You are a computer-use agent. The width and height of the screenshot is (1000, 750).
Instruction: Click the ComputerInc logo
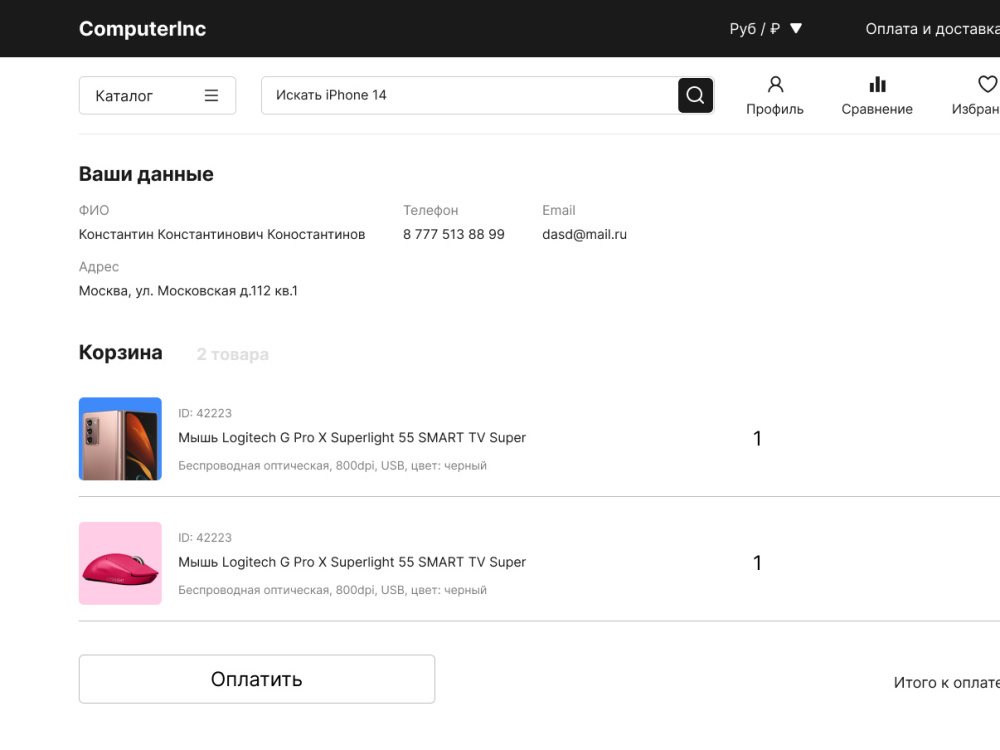pos(142,29)
